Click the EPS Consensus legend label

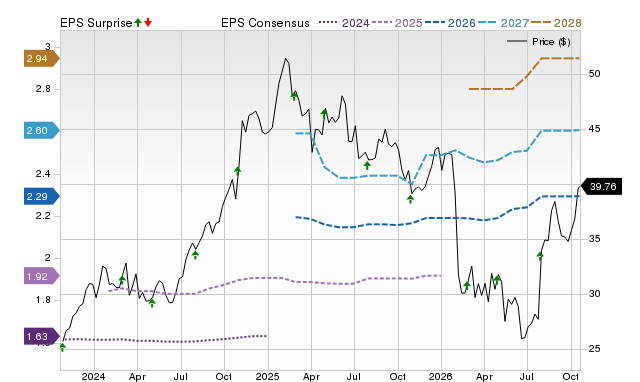click(265, 23)
